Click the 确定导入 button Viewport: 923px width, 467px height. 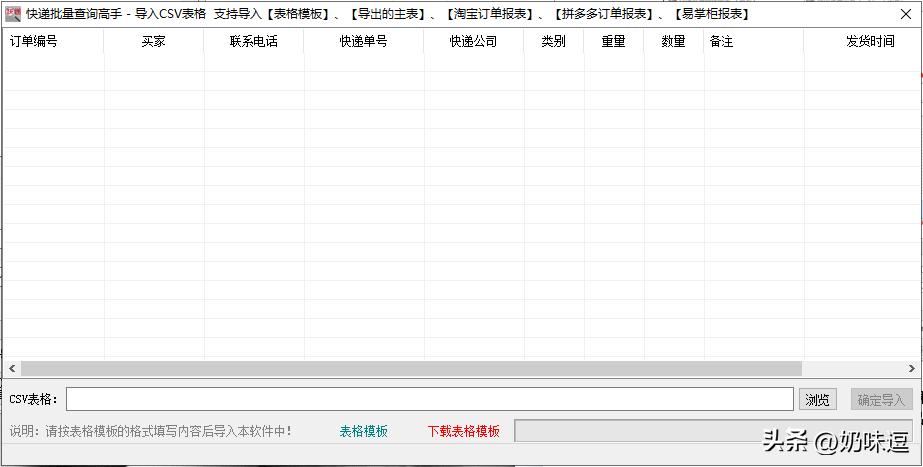(x=882, y=400)
